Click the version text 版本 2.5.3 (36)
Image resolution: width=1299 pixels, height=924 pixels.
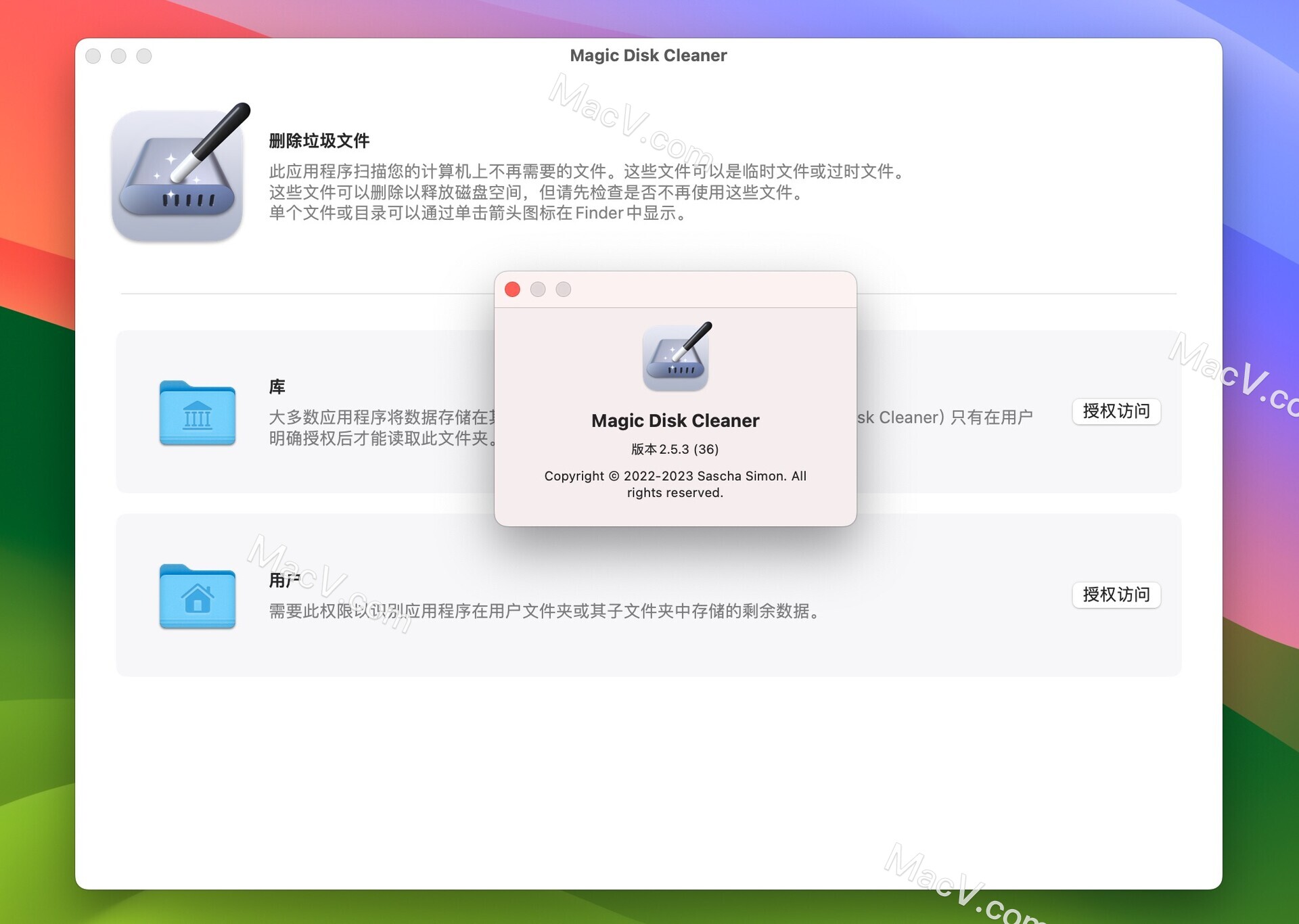coord(675,449)
